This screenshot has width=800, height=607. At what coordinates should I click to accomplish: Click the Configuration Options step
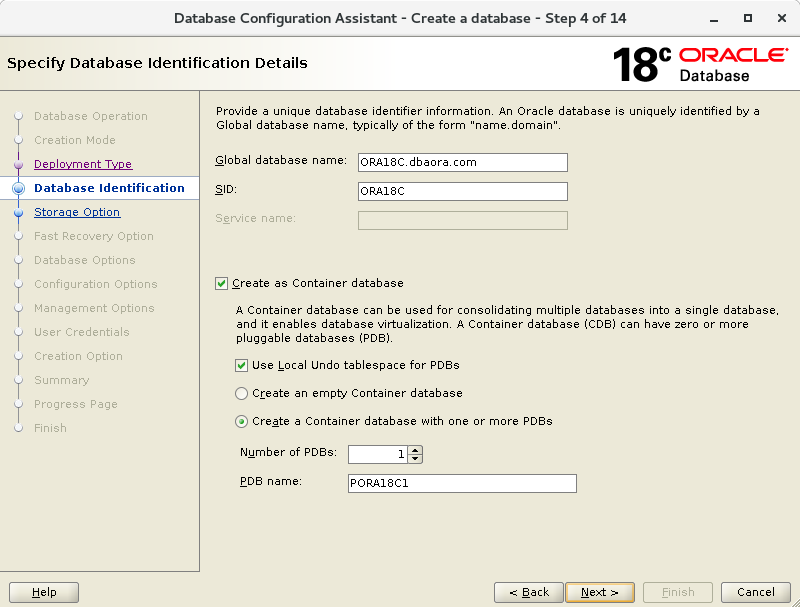coord(96,284)
